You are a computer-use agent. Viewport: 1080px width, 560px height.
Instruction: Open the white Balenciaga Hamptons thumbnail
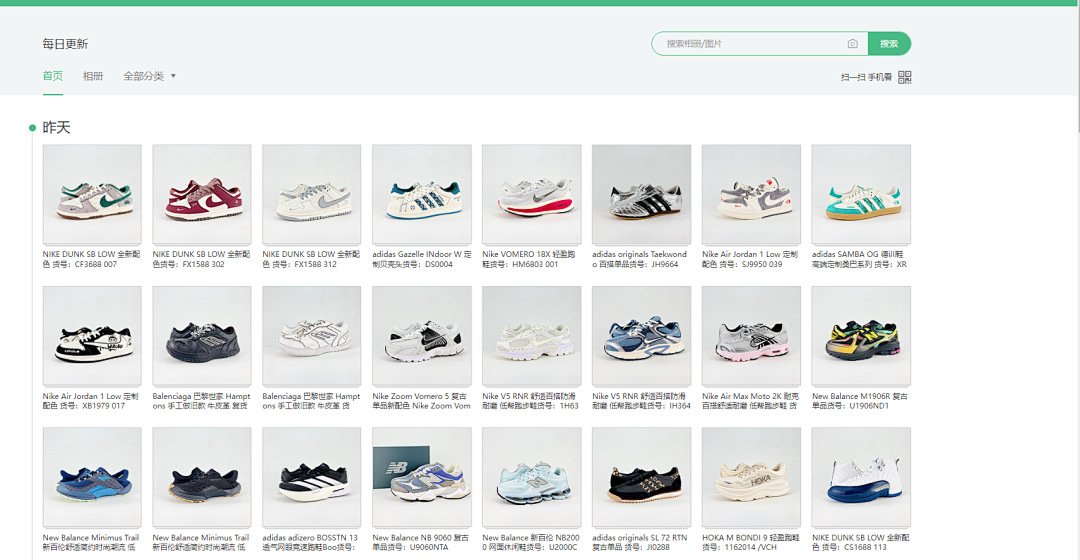[x=312, y=336]
